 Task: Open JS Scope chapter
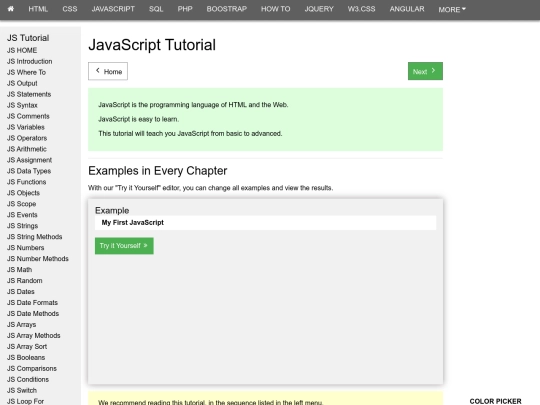(21, 204)
